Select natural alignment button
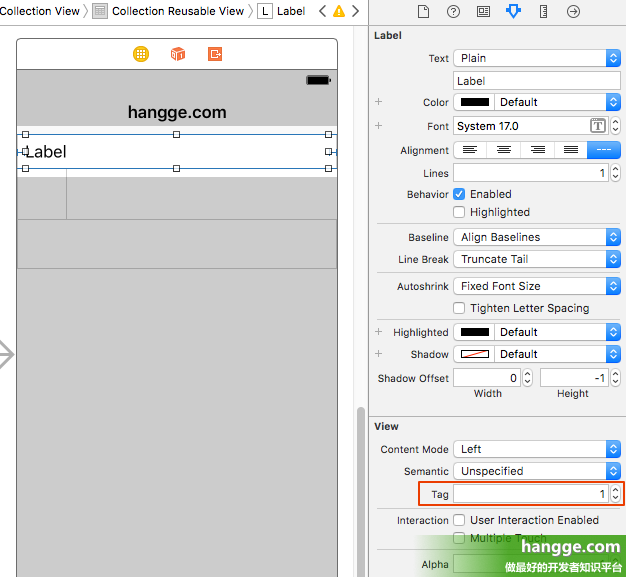 (604, 150)
